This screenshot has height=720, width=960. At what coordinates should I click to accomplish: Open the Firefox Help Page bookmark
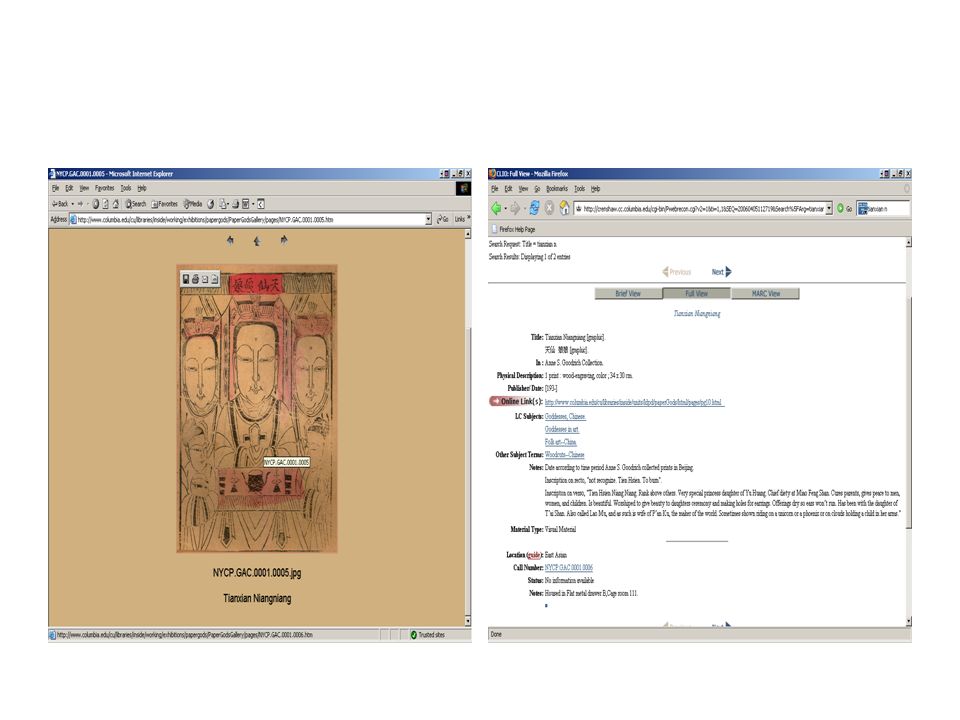513,229
